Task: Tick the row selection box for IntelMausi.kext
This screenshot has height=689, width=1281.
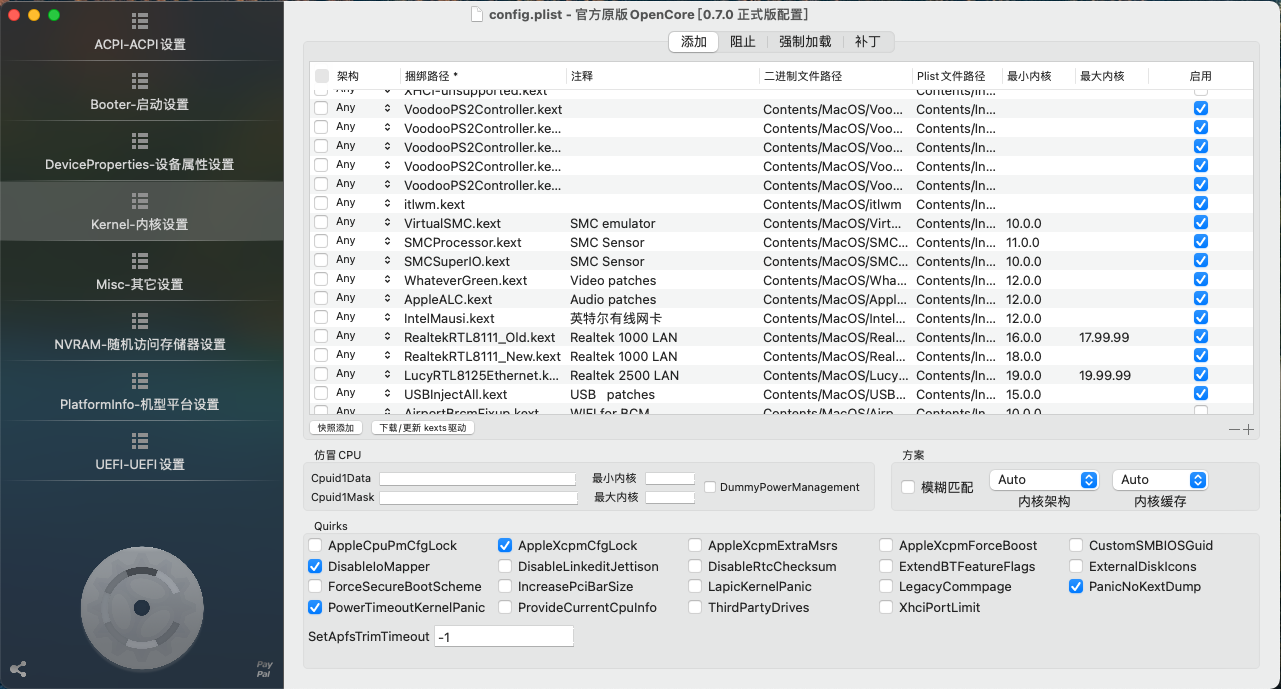Action: tap(321, 318)
